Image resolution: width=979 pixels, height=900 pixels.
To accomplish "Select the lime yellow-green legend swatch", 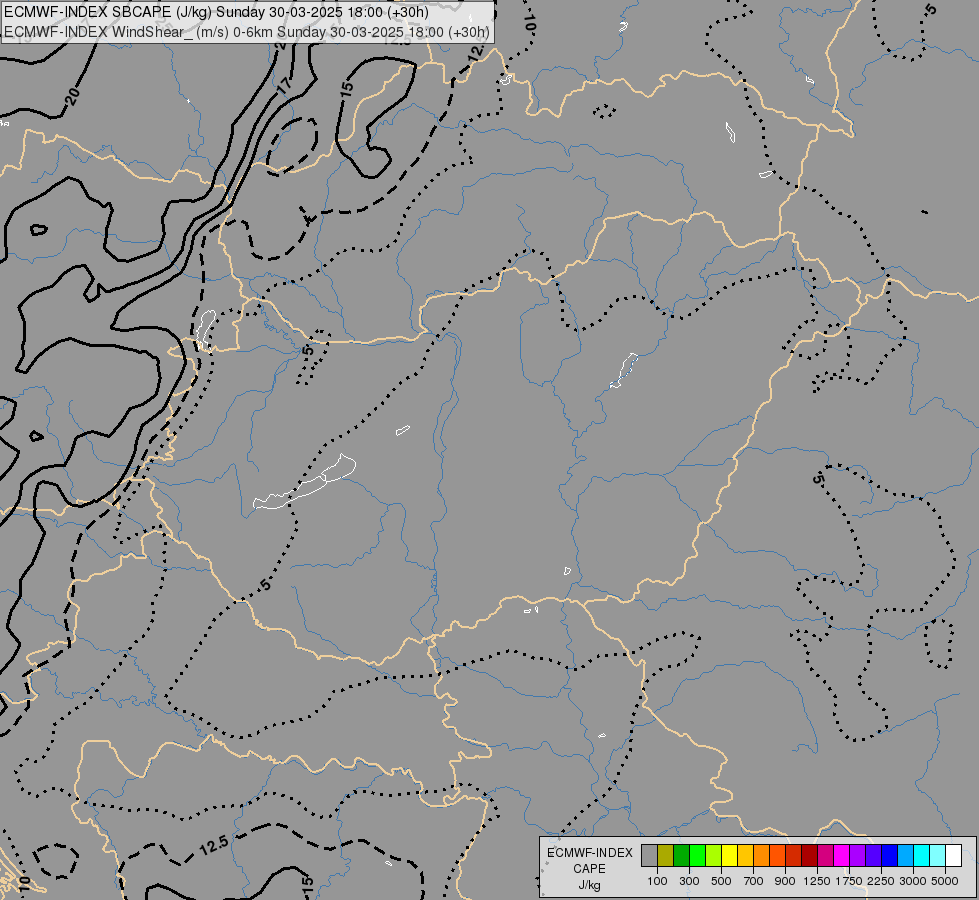I will [x=714, y=856].
